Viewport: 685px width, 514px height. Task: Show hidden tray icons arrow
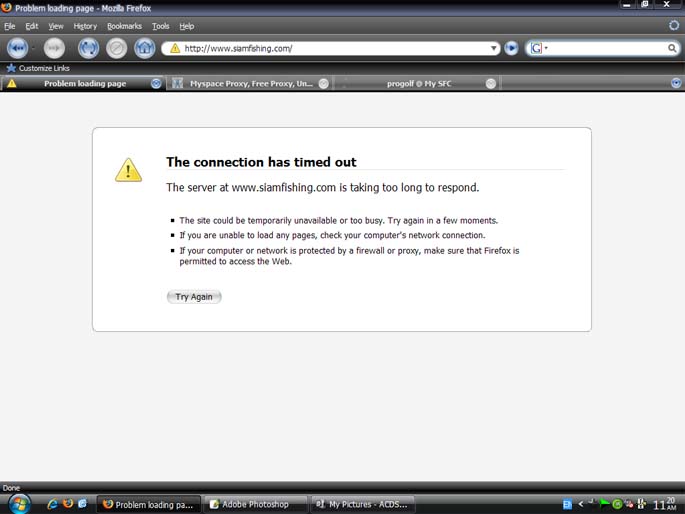(x=581, y=504)
